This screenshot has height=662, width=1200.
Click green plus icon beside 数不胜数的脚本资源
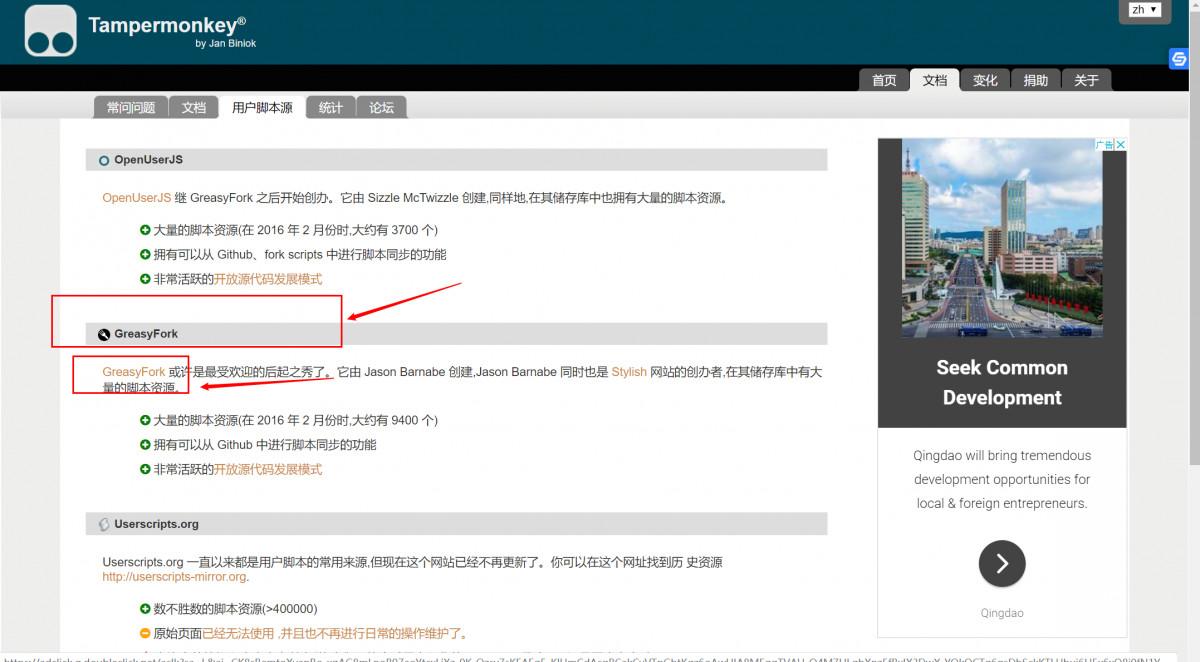coord(145,608)
